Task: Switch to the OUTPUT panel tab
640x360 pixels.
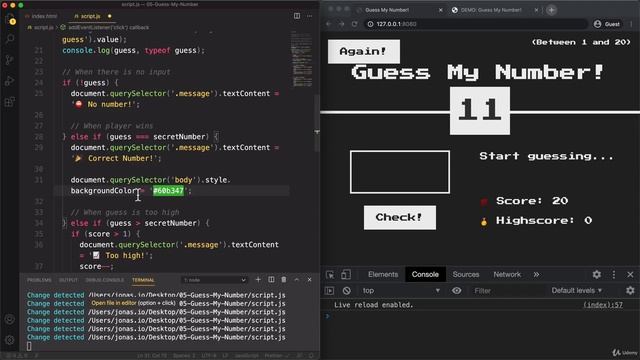Action: [69, 280]
